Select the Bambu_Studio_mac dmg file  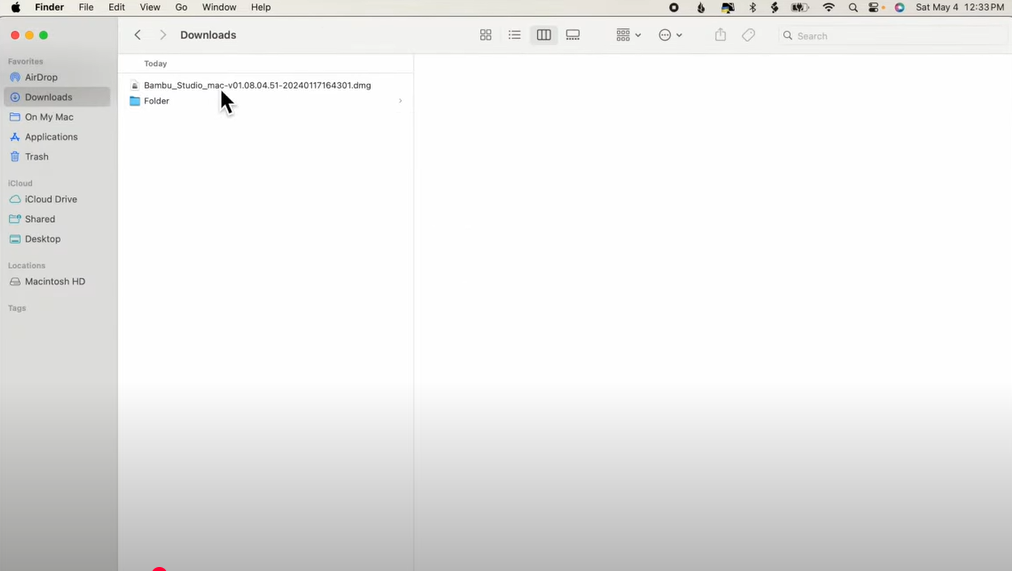pyautogui.click(x=266, y=85)
